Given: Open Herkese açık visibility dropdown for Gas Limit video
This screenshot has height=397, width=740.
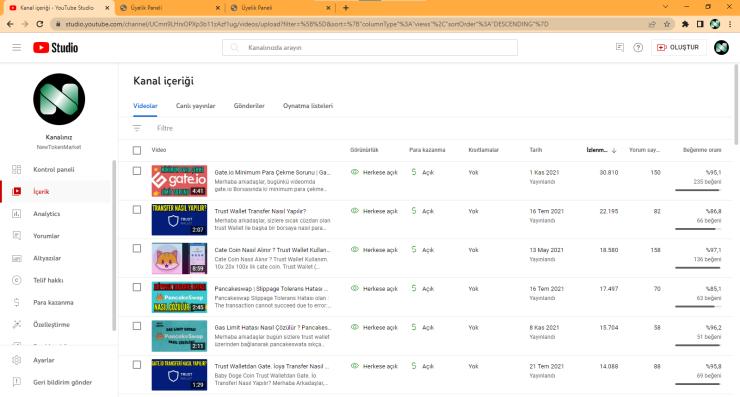Looking at the screenshot, I should (380, 328).
